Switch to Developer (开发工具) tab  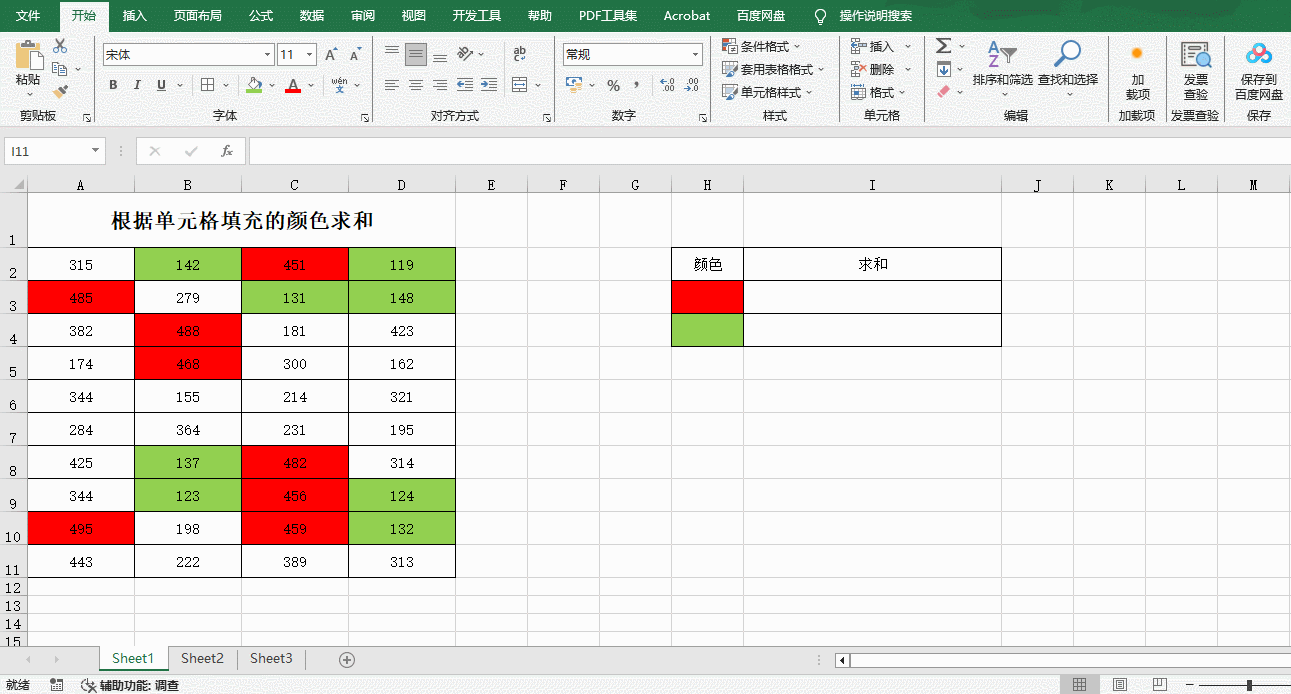tap(477, 16)
